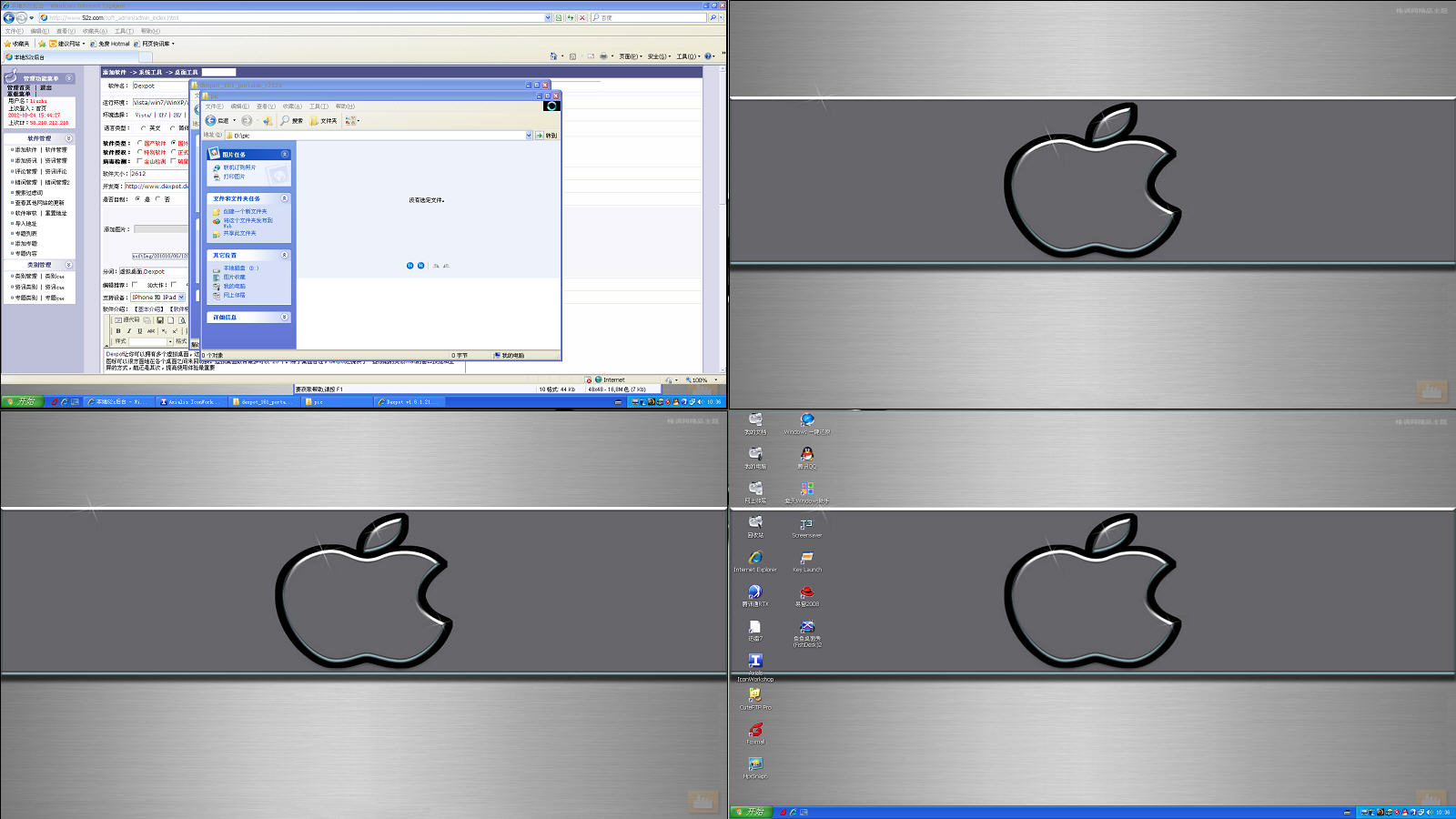This screenshot has height=819, width=1456.
Task: Open the View menu in the pic Explorer window
Action: (x=266, y=106)
